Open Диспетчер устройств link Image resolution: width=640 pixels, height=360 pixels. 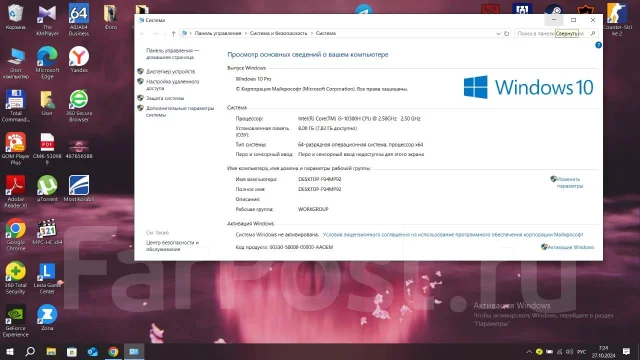coord(171,71)
